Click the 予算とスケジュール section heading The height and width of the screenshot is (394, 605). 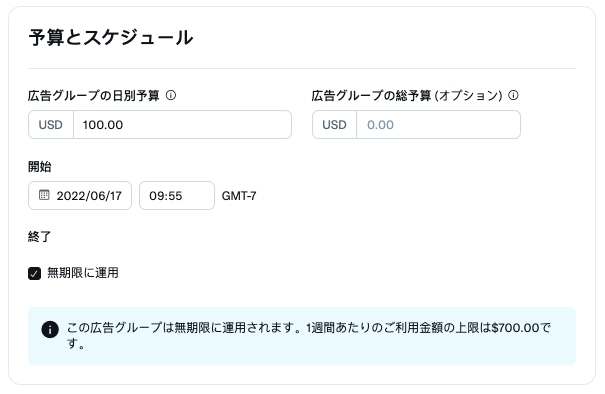click(x=110, y=37)
